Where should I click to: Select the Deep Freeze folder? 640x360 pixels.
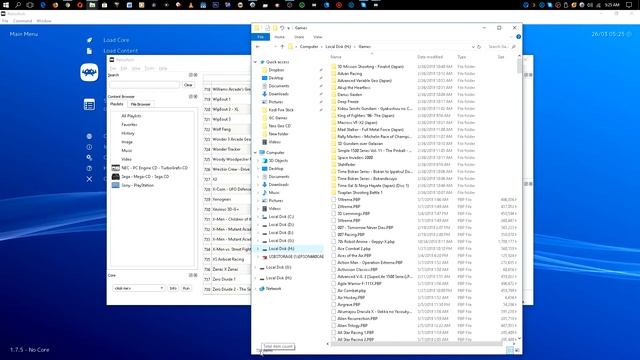(x=348, y=102)
